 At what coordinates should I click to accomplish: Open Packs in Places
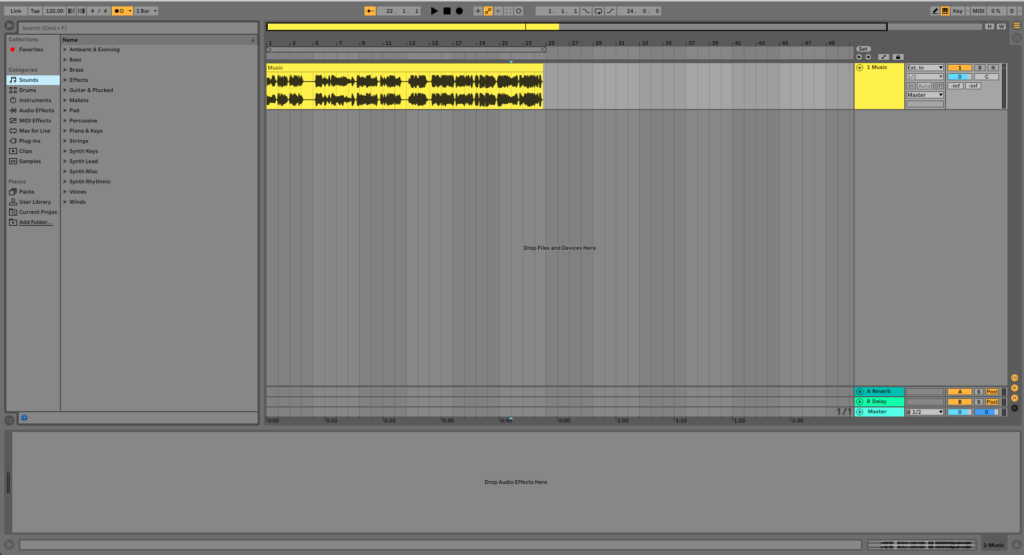pos(26,192)
